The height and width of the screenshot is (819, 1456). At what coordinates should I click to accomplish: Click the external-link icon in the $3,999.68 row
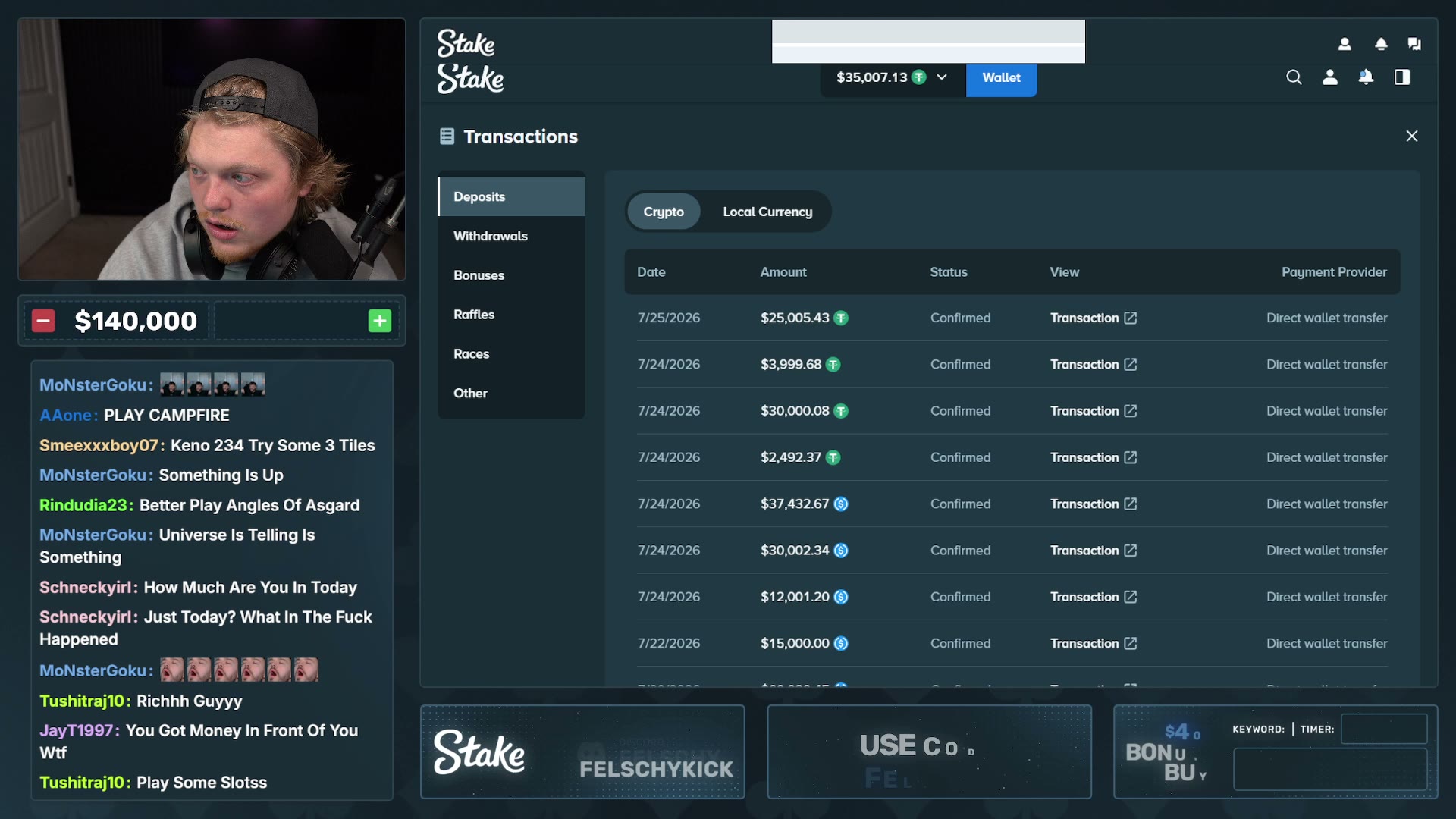(1131, 364)
